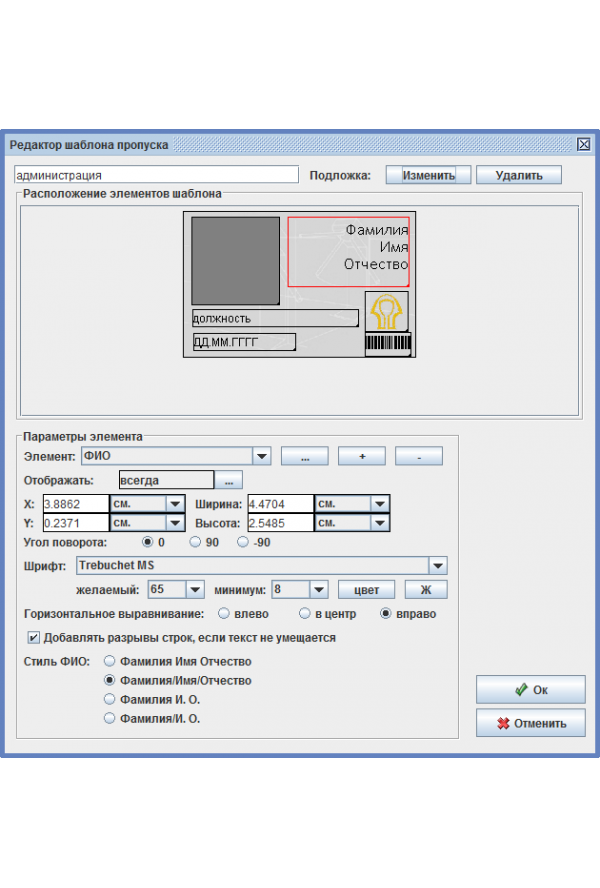This screenshot has height=888, width=600.
Task: Select the yellow logo icon on badge
Action: click(x=386, y=312)
